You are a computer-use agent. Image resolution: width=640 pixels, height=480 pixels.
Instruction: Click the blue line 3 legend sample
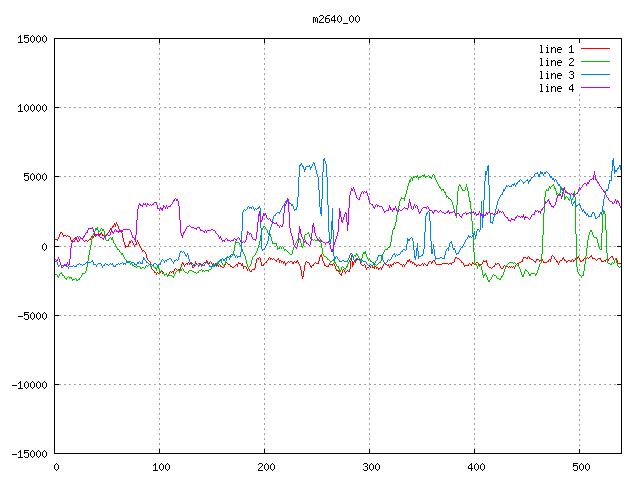(x=595, y=75)
